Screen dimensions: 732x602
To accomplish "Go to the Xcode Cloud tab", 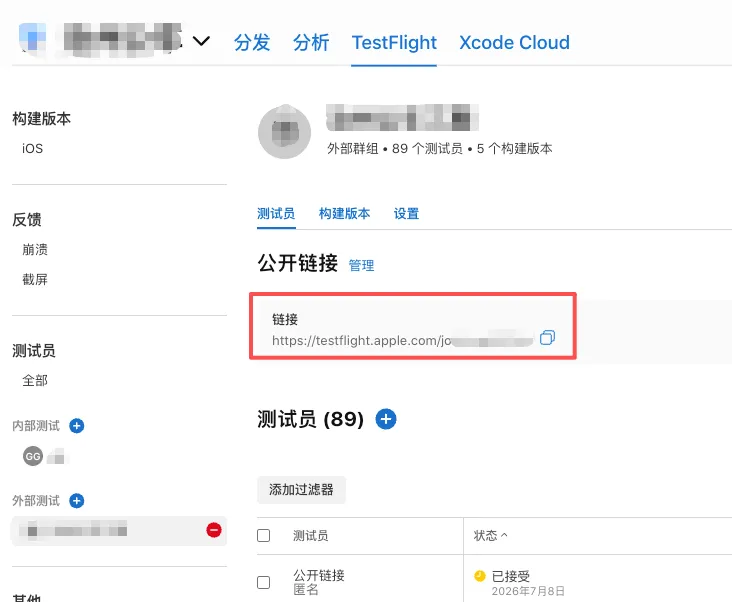I will (x=514, y=42).
